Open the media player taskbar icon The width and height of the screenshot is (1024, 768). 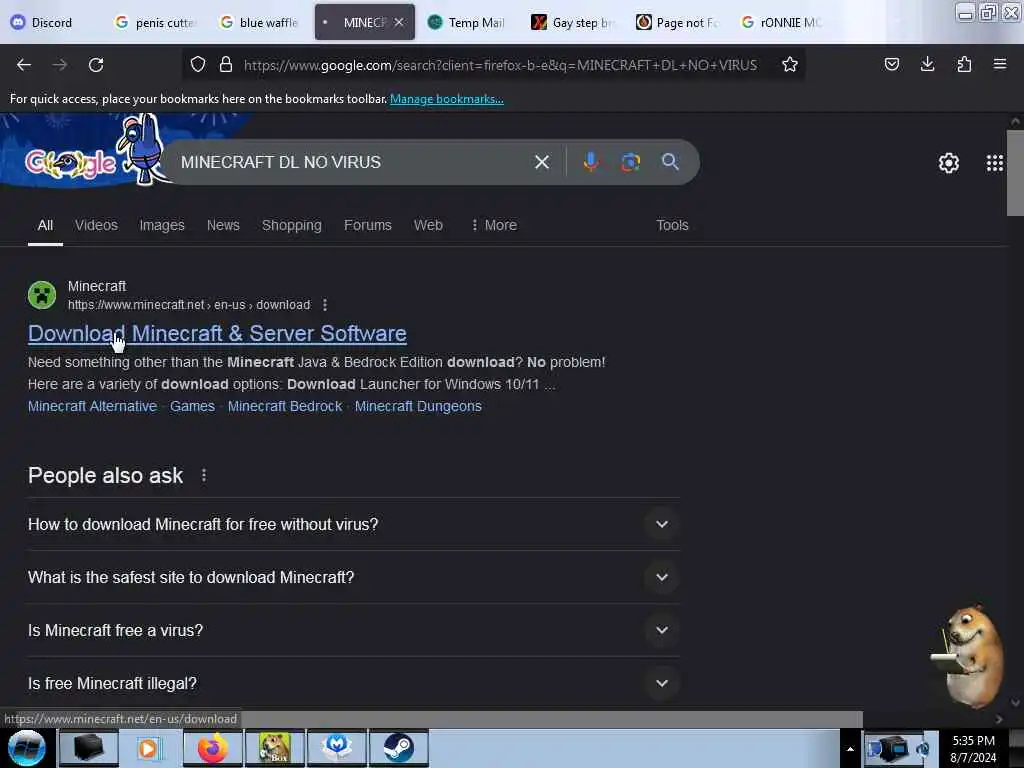(150, 748)
